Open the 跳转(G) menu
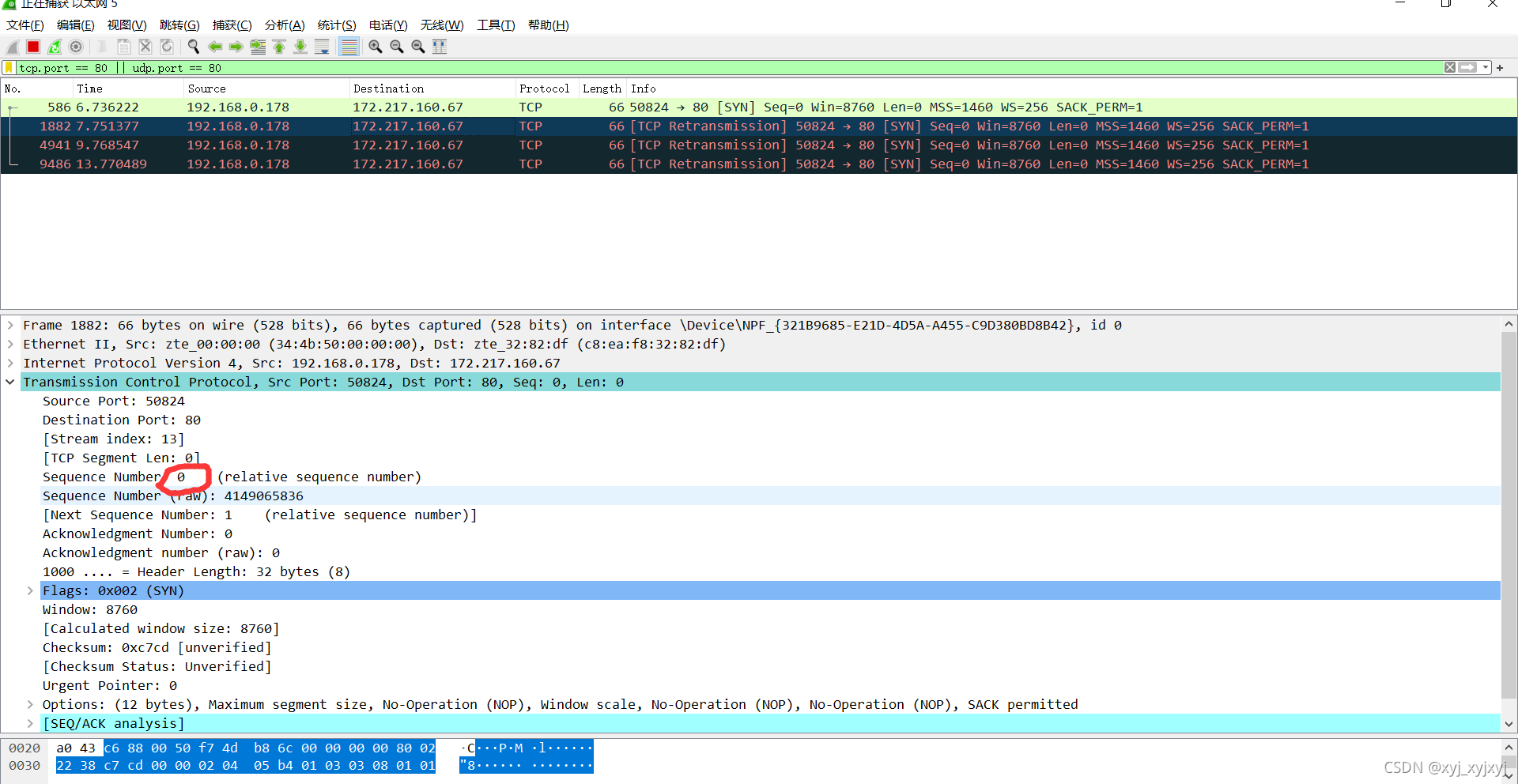This screenshot has height=784, width=1518. 179,25
